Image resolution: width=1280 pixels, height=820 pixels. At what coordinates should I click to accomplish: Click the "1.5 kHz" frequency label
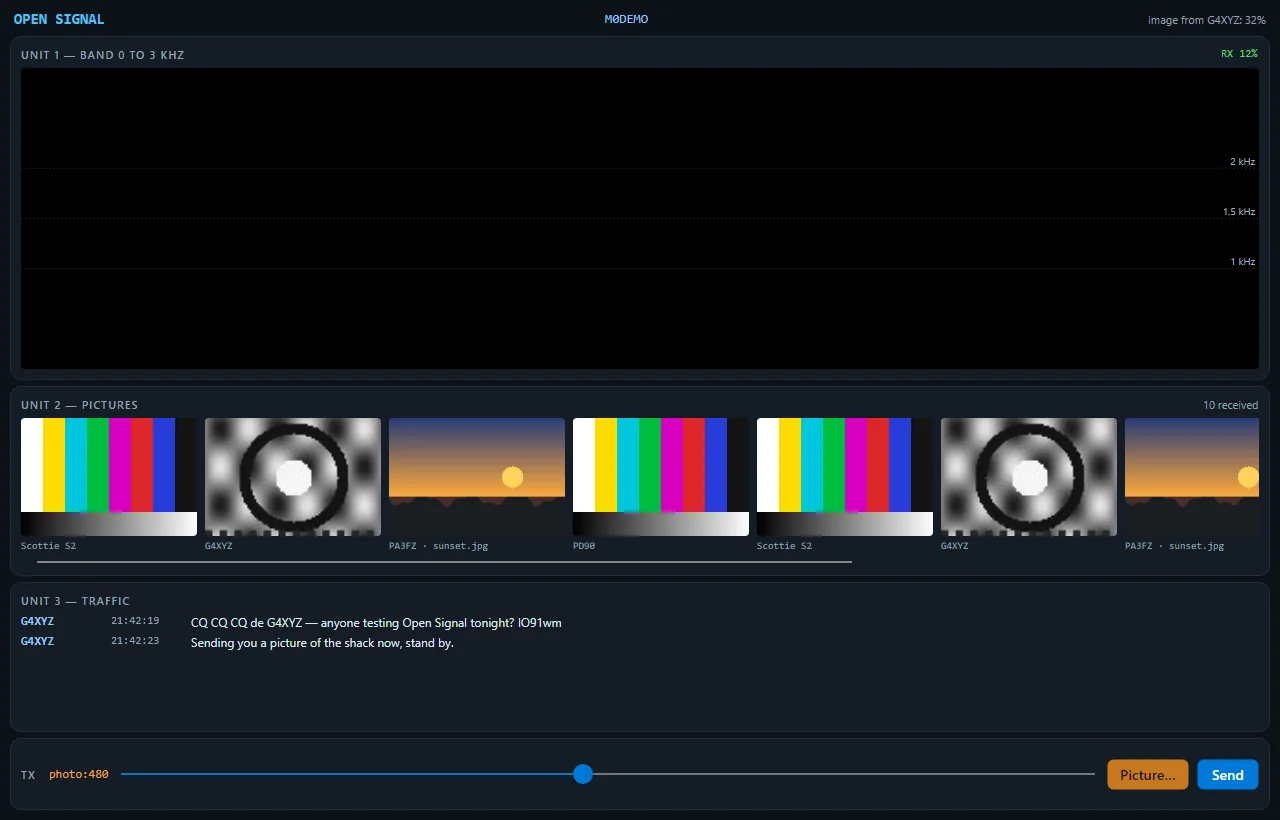[x=1239, y=211]
